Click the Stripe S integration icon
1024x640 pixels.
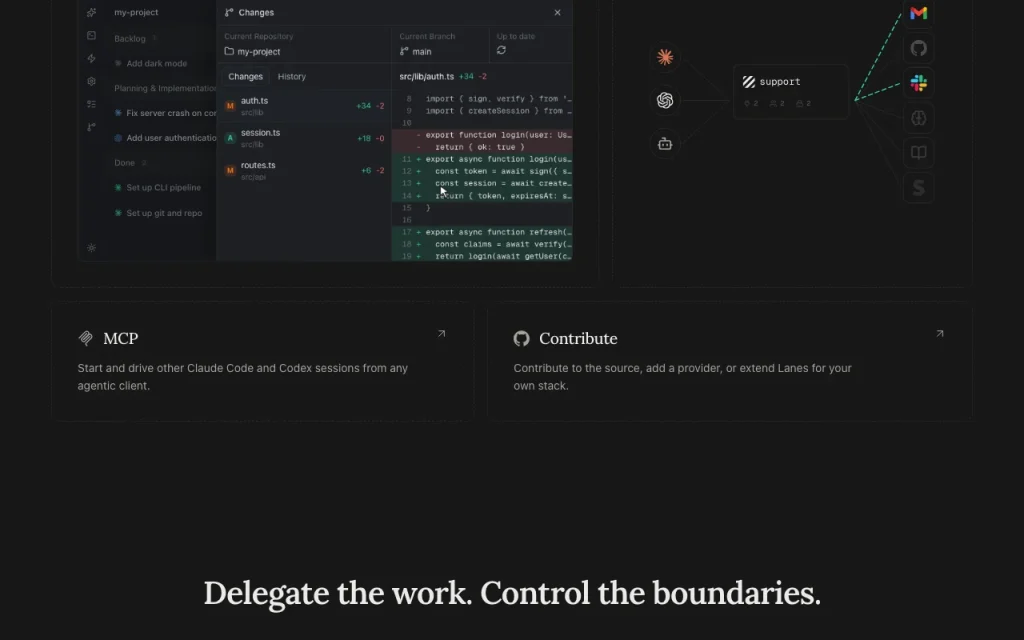pyautogui.click(x=918, y=188)
